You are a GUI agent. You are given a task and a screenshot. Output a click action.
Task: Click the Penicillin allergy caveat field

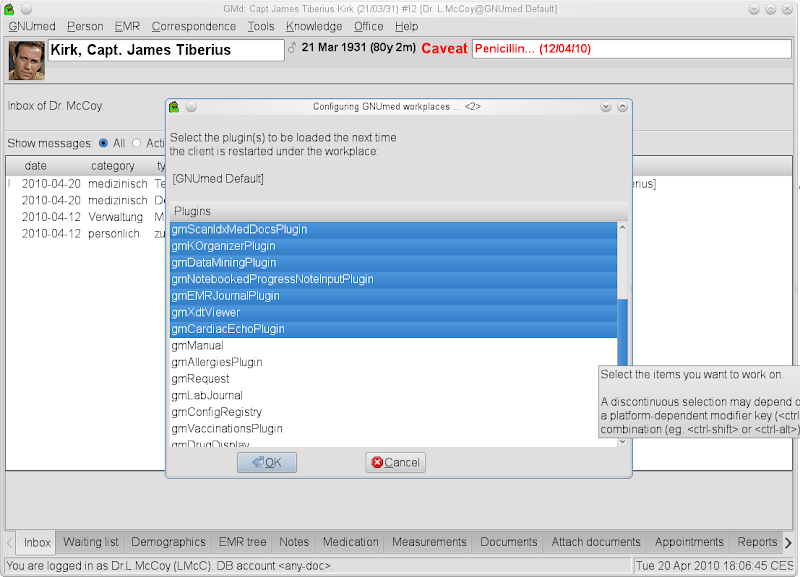coord(632,49)
